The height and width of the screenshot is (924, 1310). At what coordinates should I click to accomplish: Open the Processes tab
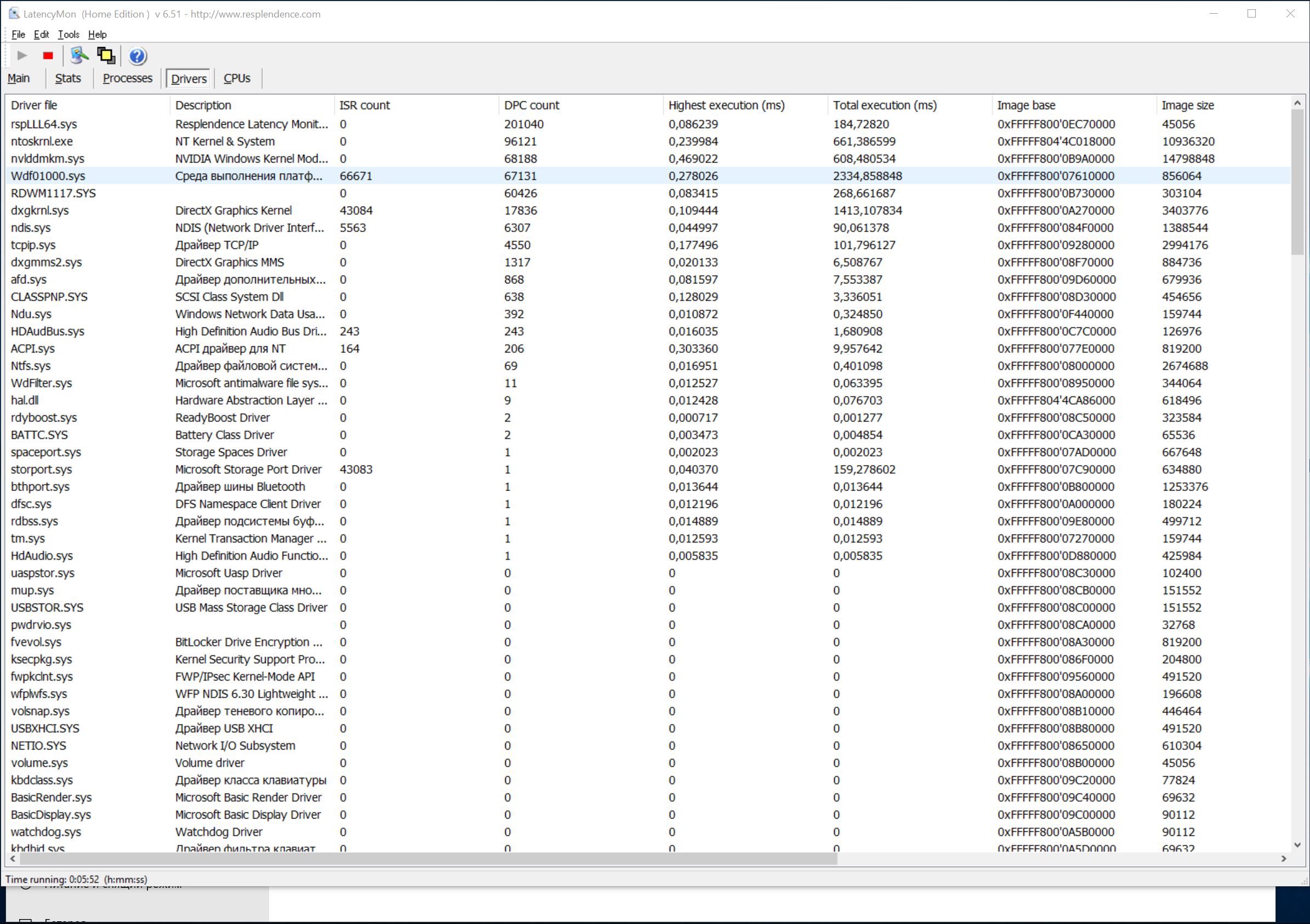(x=127, y=78)
